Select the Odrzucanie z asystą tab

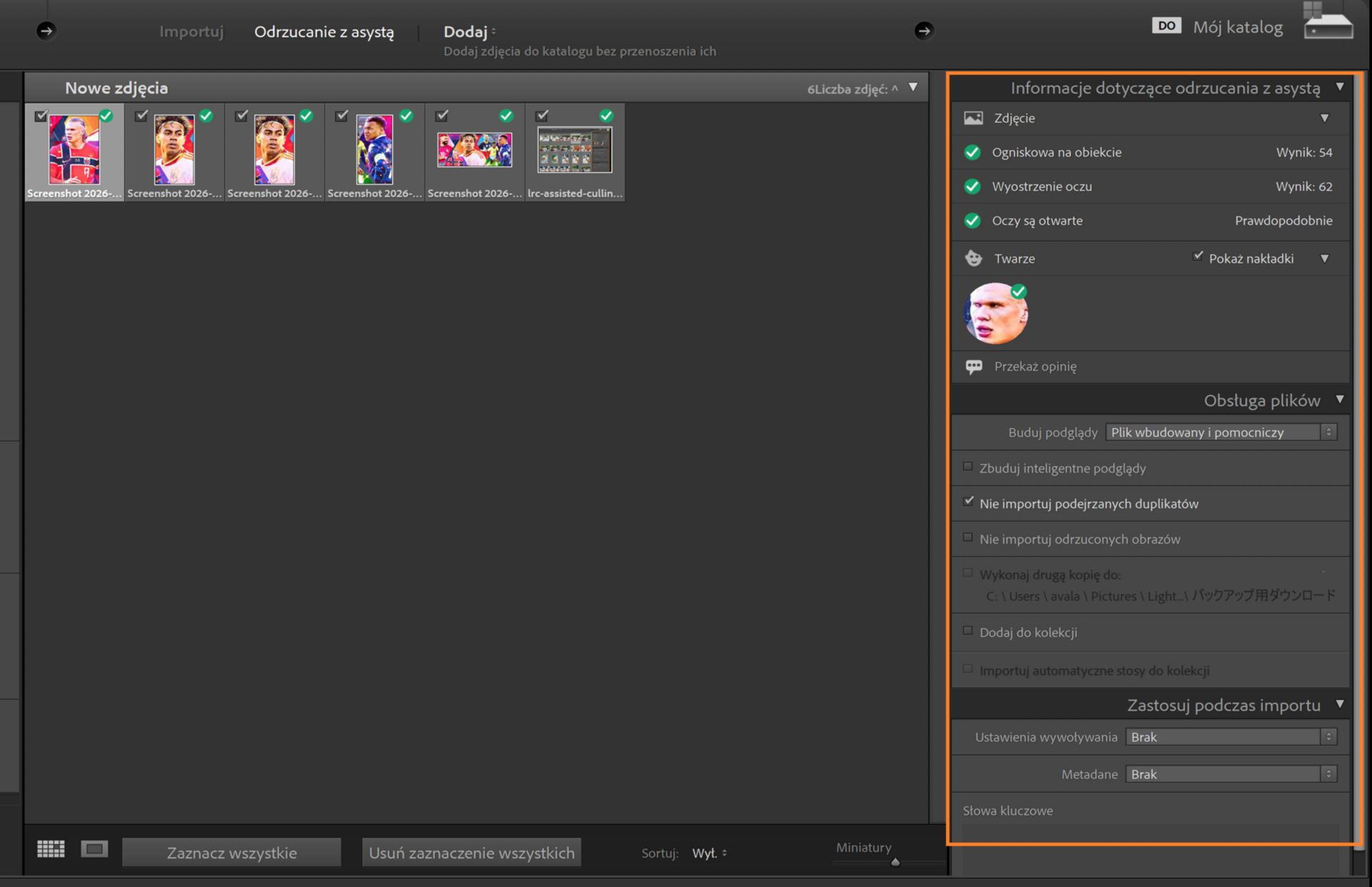[x=324, y=32]
